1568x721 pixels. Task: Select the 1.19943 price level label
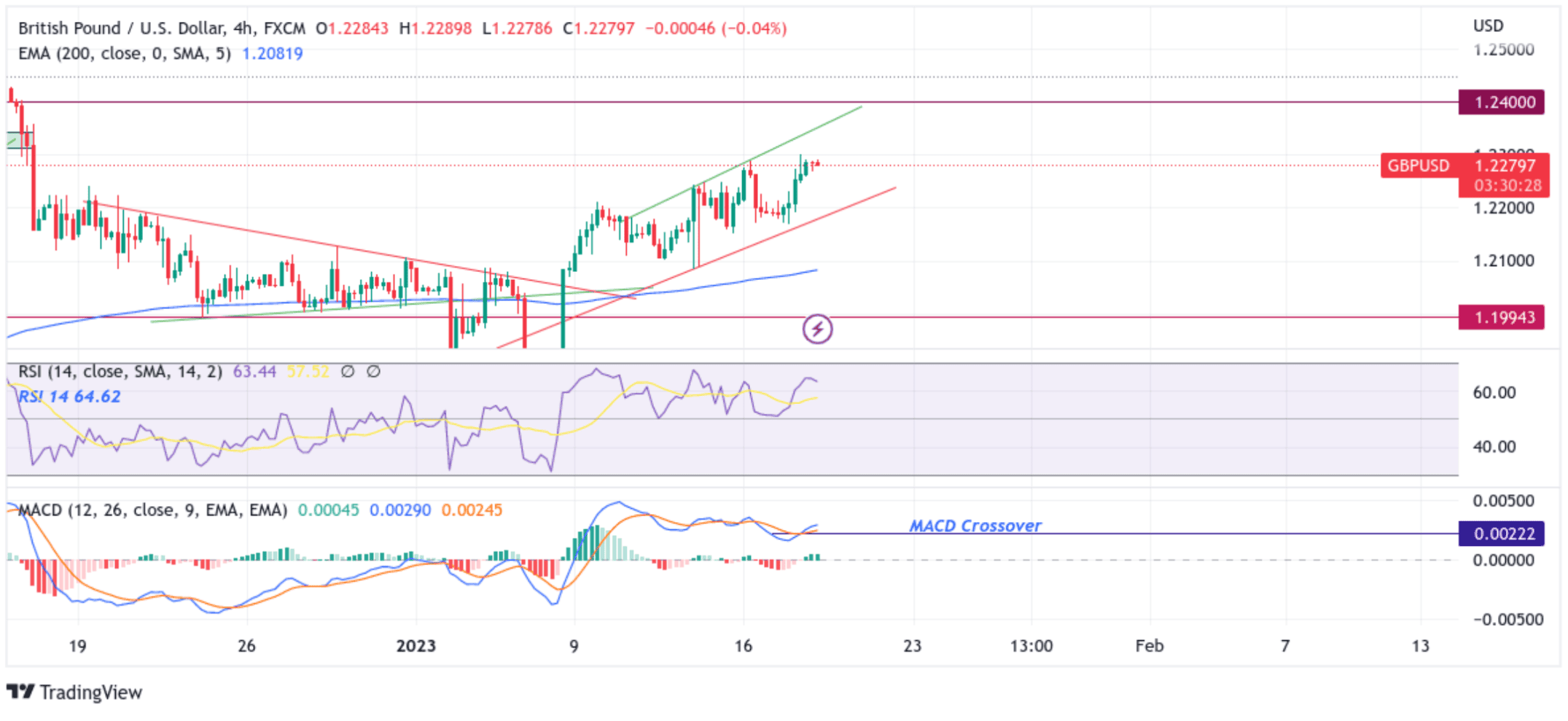(1502, 317)
